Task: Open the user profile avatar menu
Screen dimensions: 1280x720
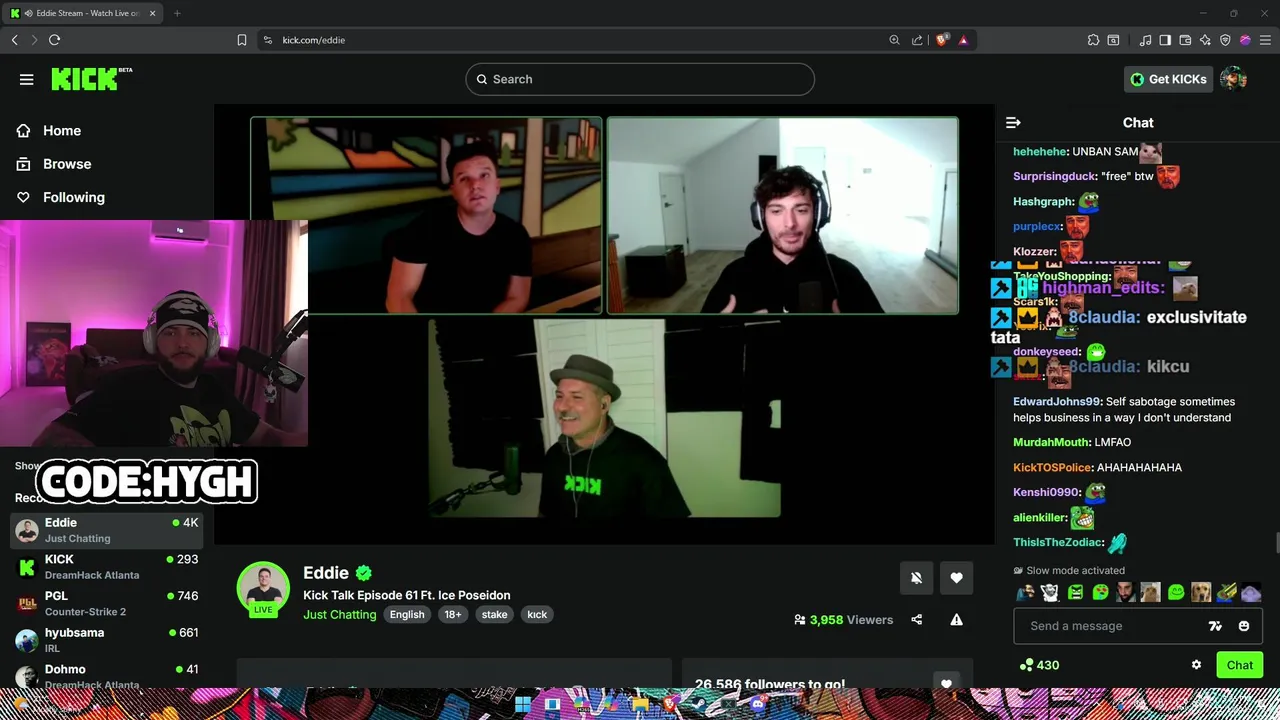Action: [1233, 79]
